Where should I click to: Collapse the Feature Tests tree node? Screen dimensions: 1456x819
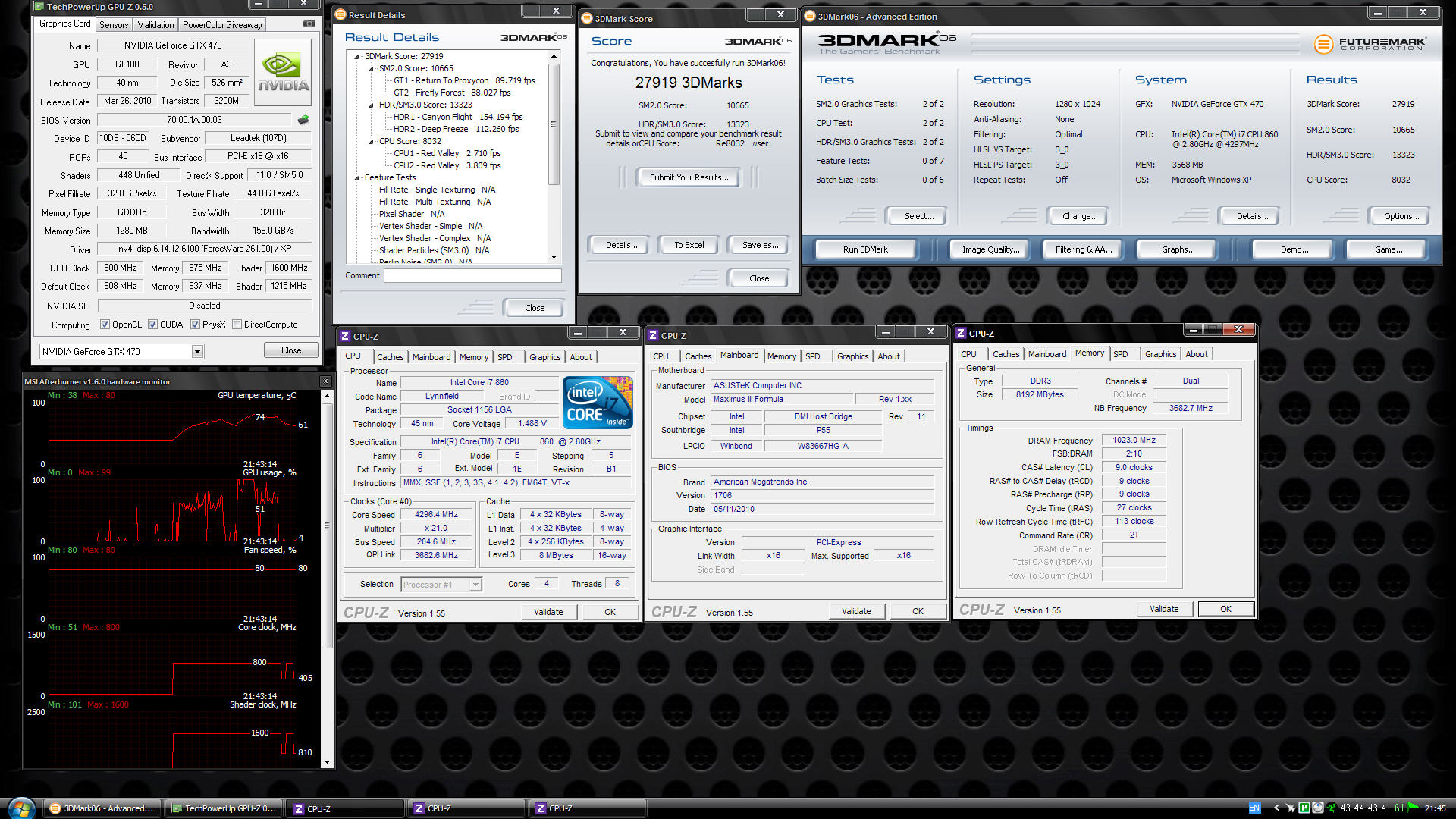click(357, 177)
